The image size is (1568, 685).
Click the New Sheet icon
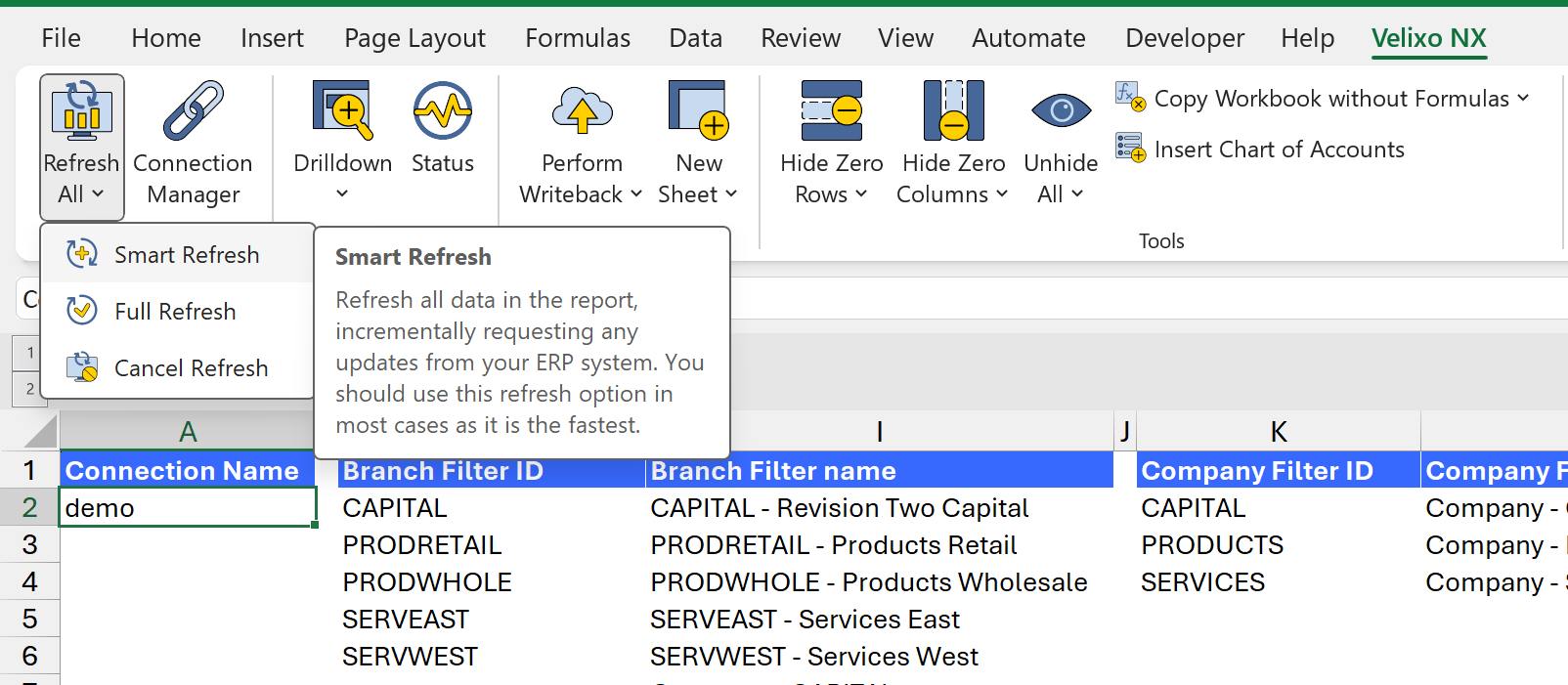(x=699, y=110)
